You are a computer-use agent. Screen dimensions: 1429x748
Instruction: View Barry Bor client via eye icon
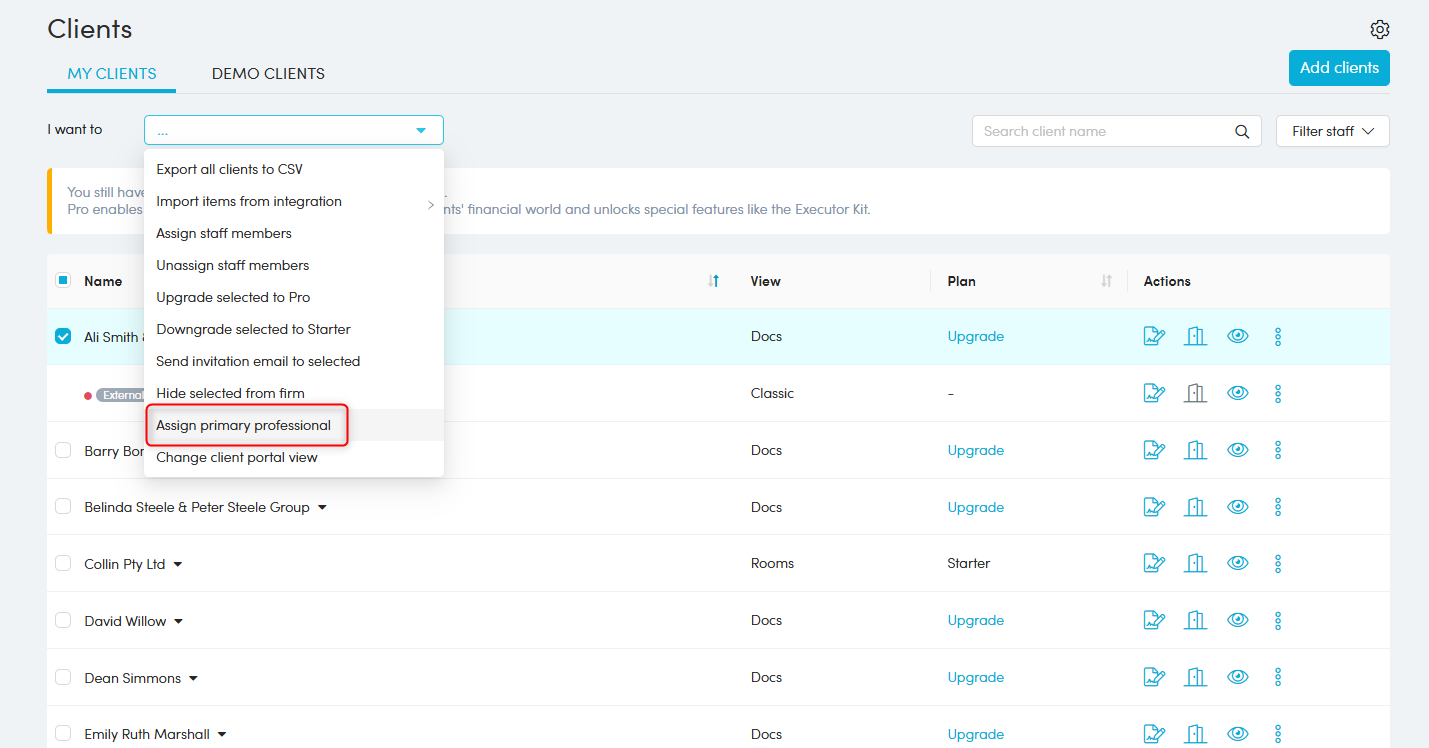point(1238,450)
